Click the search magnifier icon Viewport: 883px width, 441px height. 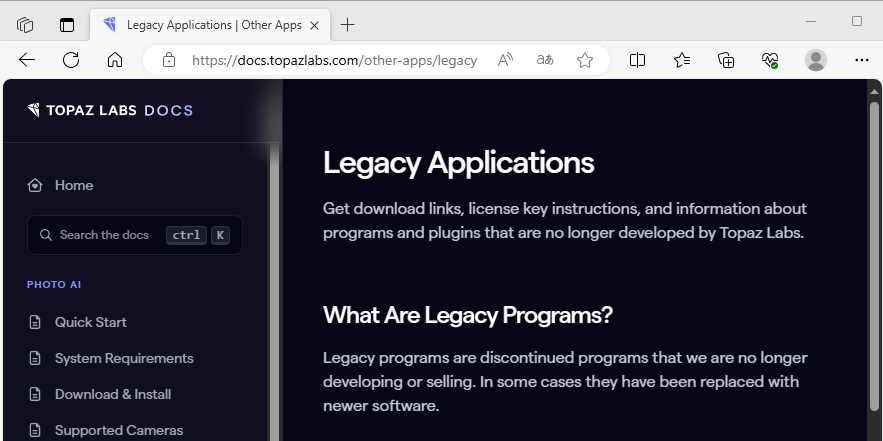tap(46, 235)
